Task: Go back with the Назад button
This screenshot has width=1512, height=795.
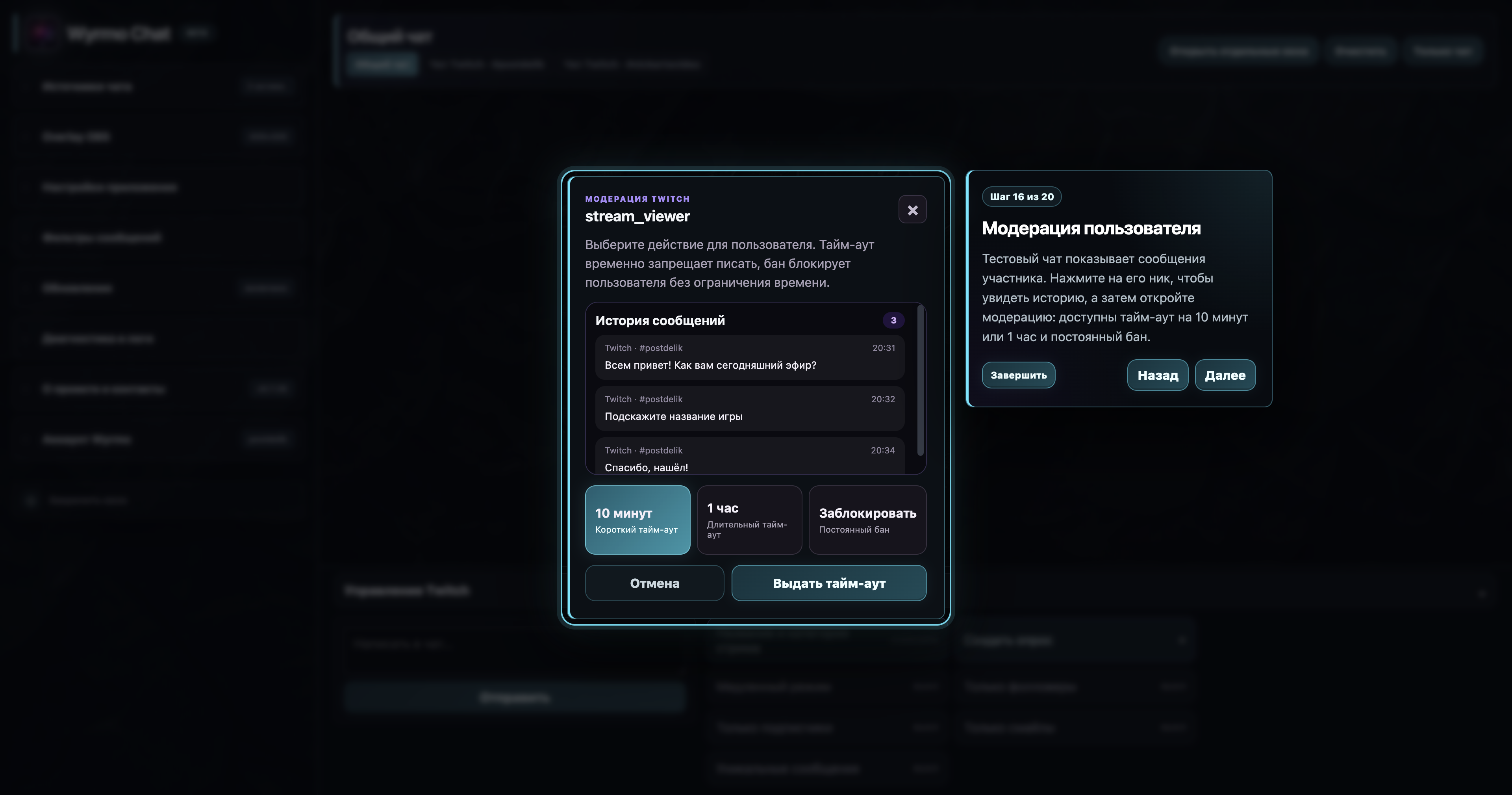Action: 1158,375
